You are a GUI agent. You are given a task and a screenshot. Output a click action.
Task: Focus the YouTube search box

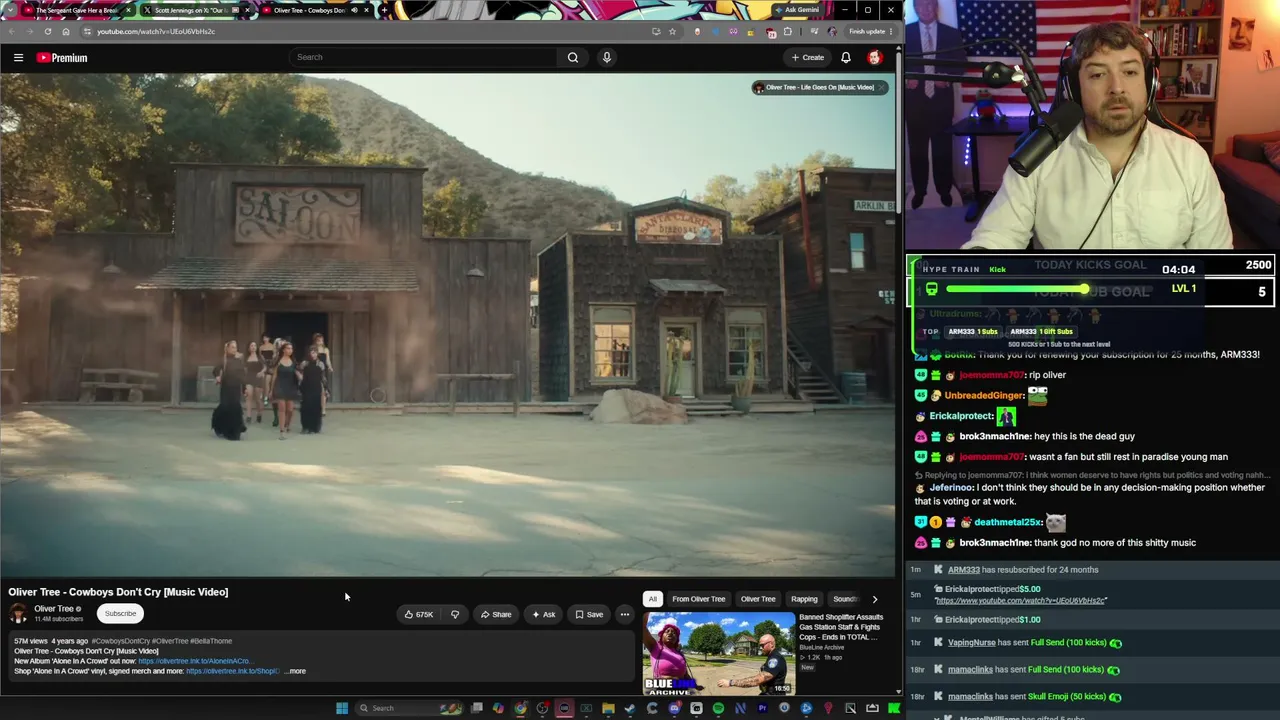click(x=425, y=57)
